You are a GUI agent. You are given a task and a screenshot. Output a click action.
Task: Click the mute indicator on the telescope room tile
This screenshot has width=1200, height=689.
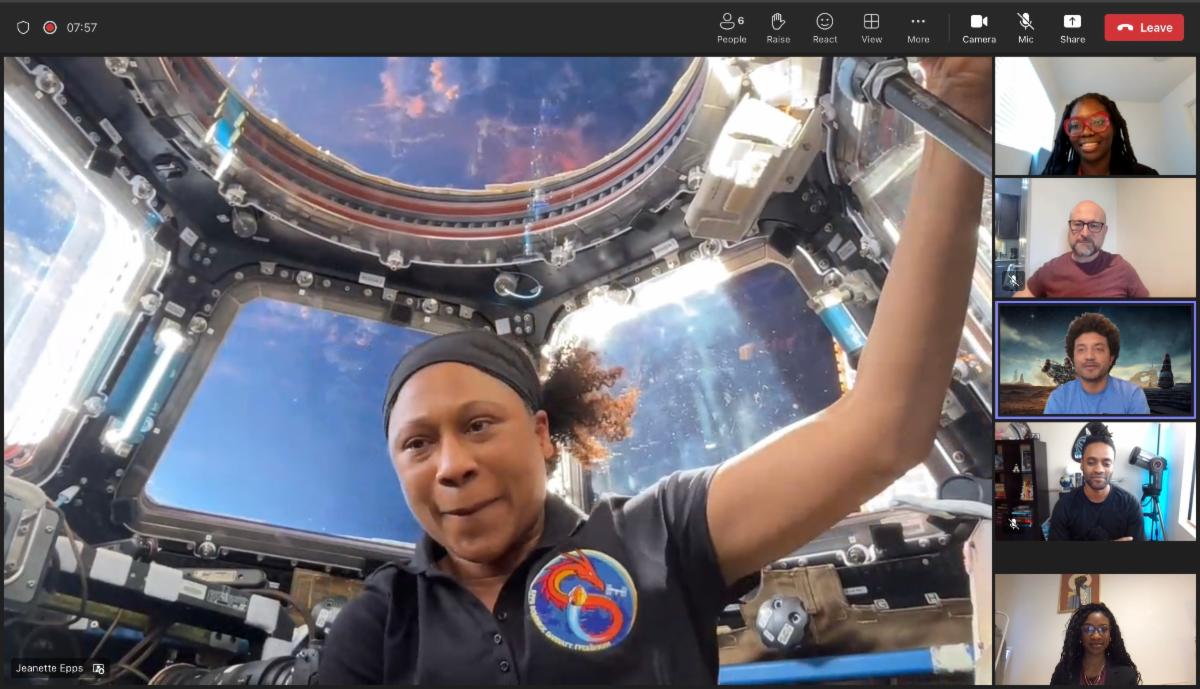point(1013,523)
